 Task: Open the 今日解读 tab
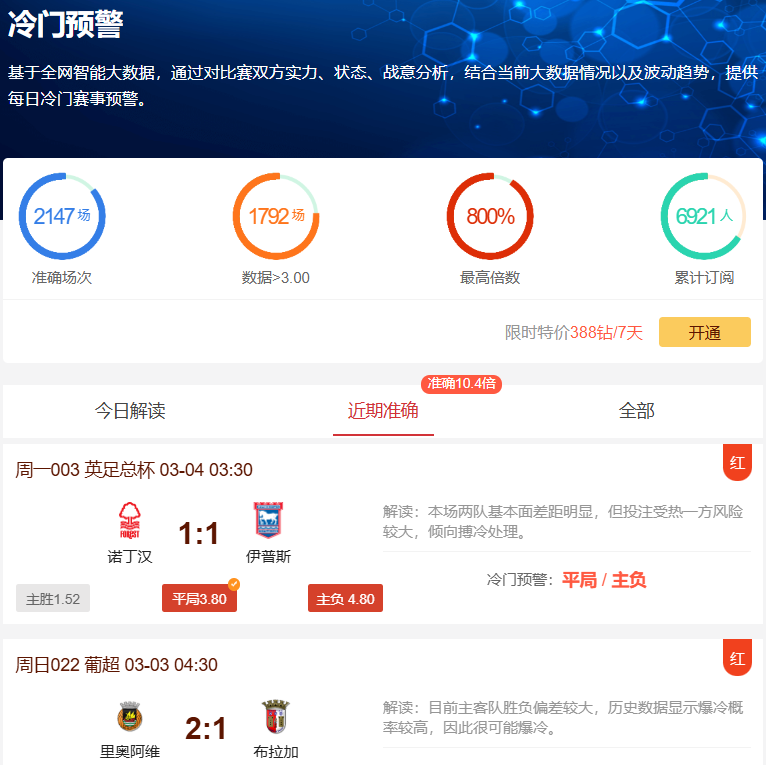point(130,411)
